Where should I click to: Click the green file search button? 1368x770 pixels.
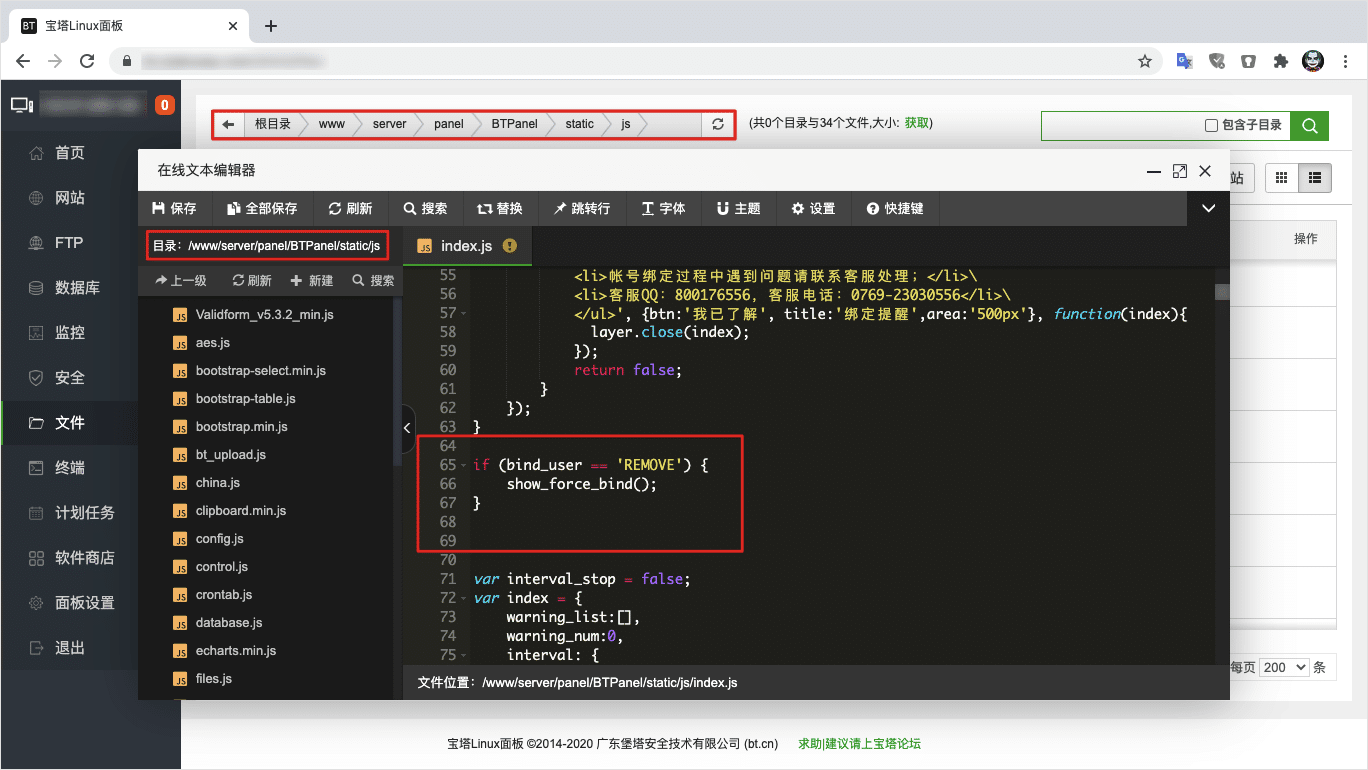coord(1309,126)
